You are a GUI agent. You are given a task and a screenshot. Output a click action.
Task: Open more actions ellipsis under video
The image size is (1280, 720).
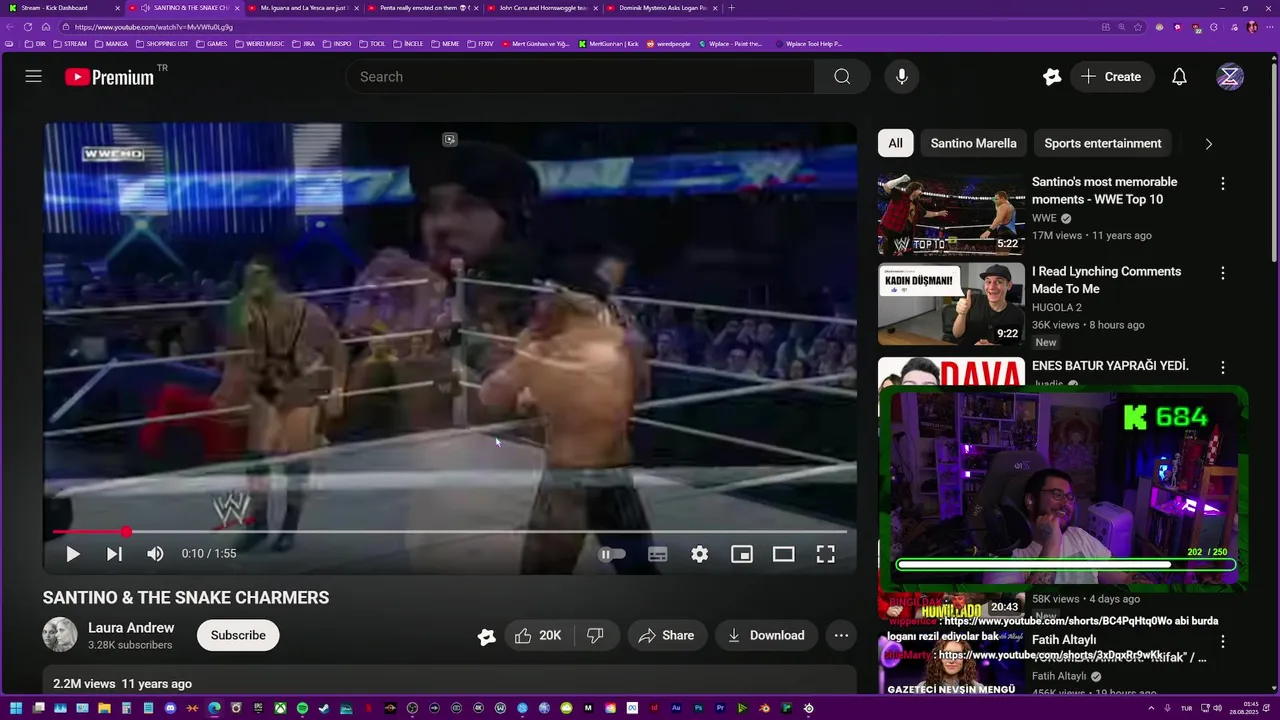841,635
